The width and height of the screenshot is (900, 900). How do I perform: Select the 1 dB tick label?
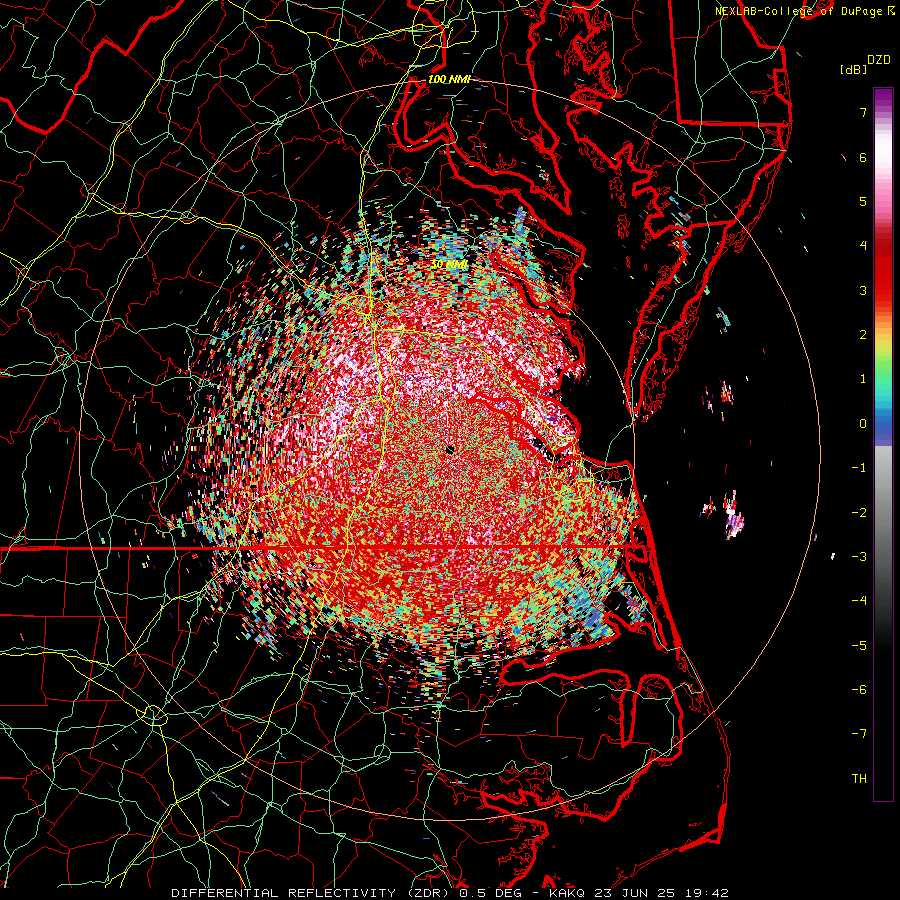(863, 379)
